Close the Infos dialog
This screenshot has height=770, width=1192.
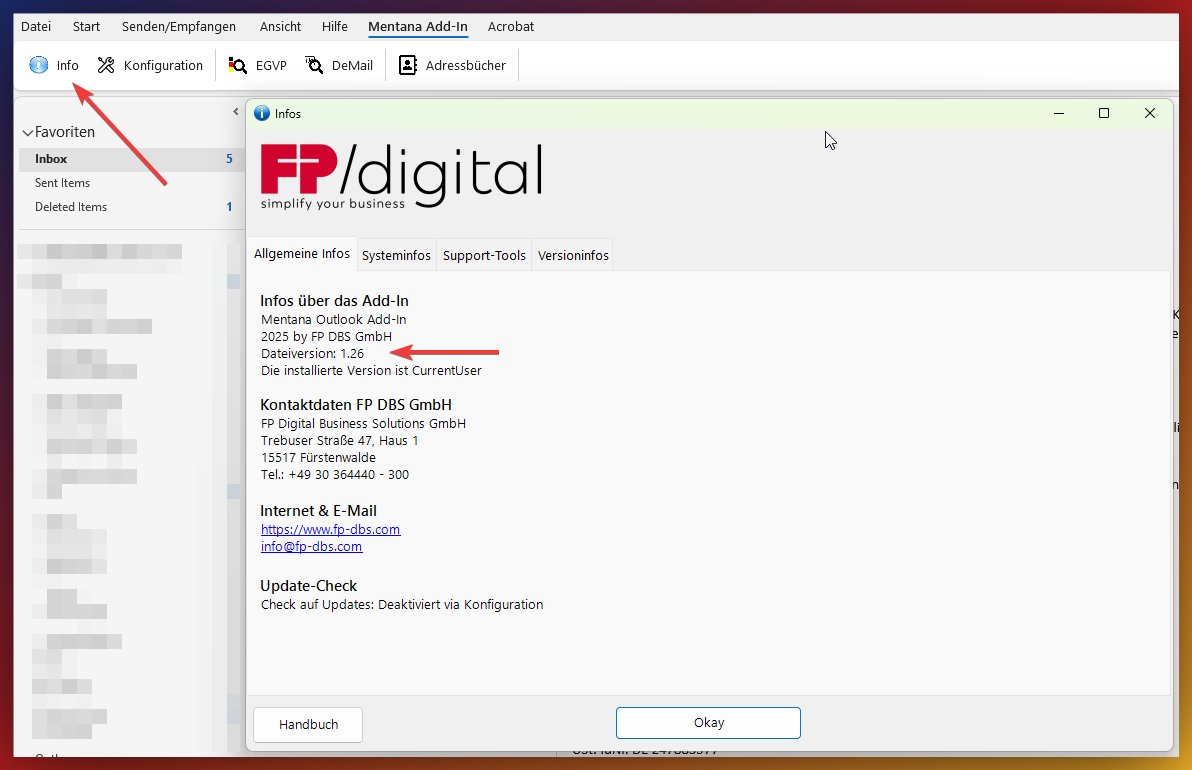(1149, 113)
